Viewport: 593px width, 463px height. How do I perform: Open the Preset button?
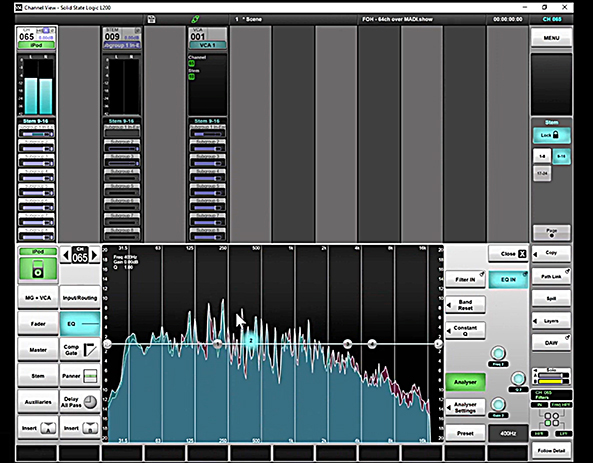[465, 433]
